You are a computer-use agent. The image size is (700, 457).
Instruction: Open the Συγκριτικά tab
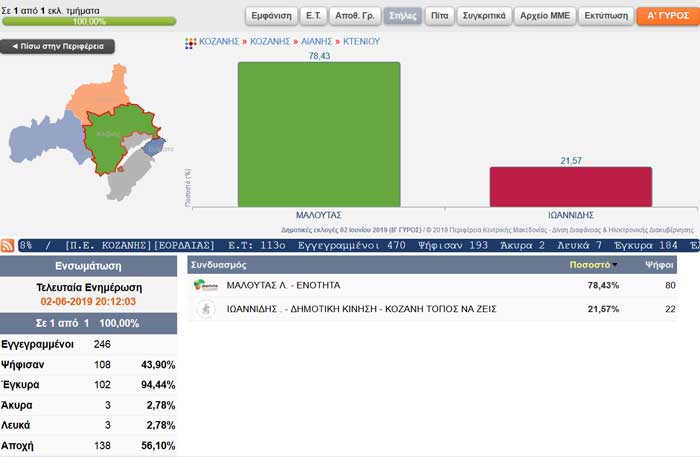point(484,16)
